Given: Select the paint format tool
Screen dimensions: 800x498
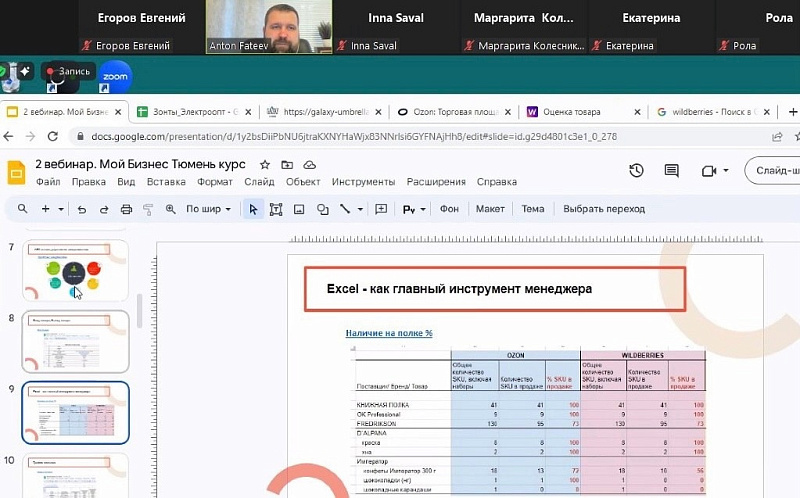Looking at the screenshot, I should 148,209.
